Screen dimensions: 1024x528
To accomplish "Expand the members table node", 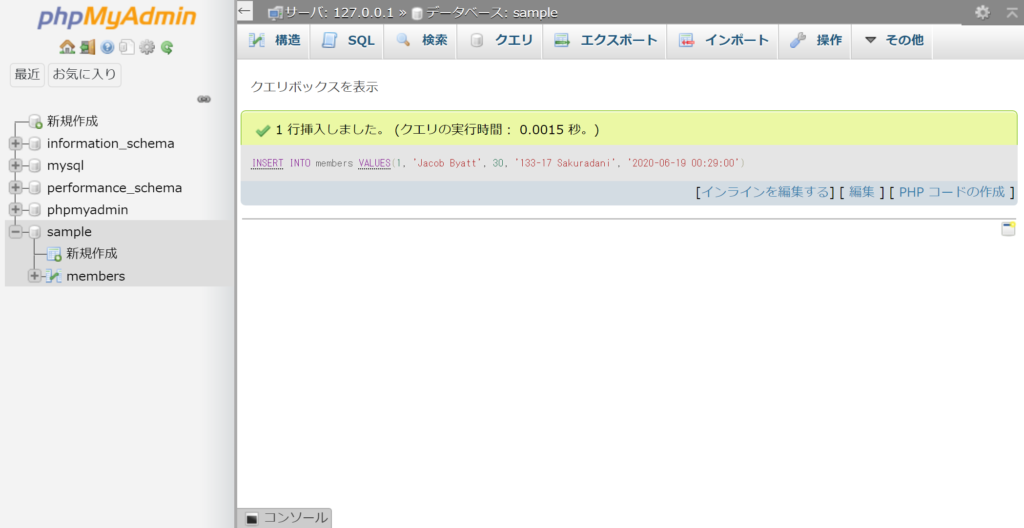I will 35,276.
